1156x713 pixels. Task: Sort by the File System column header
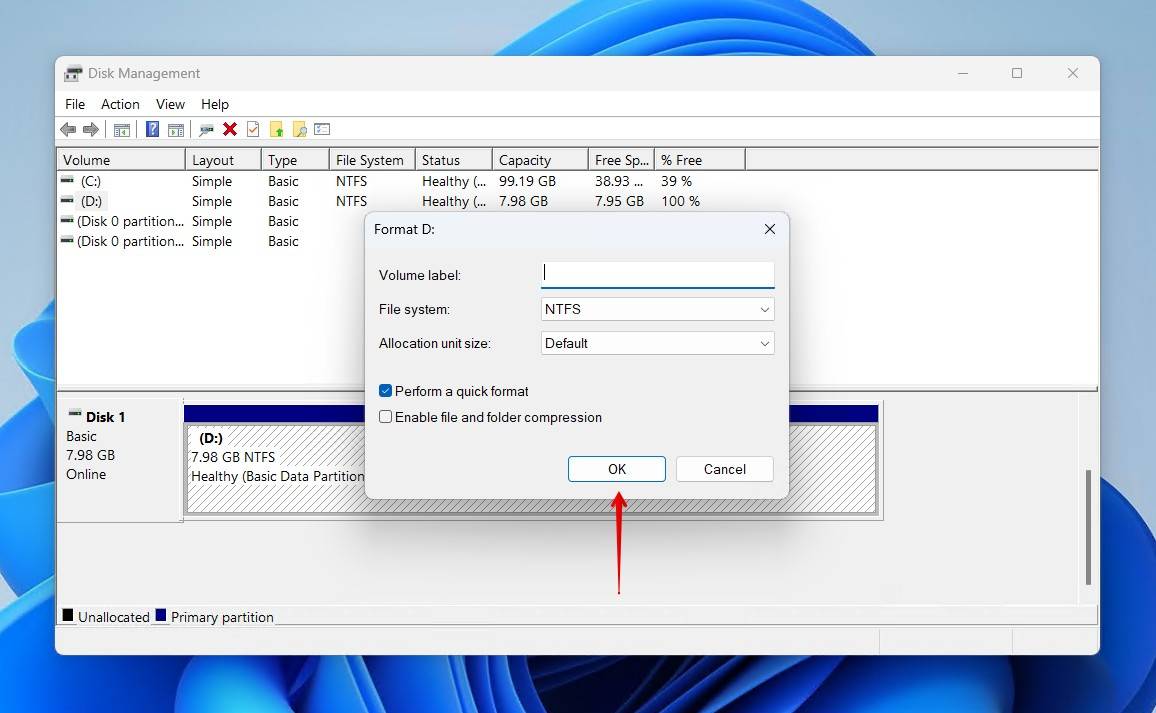(x=372, y=160)
